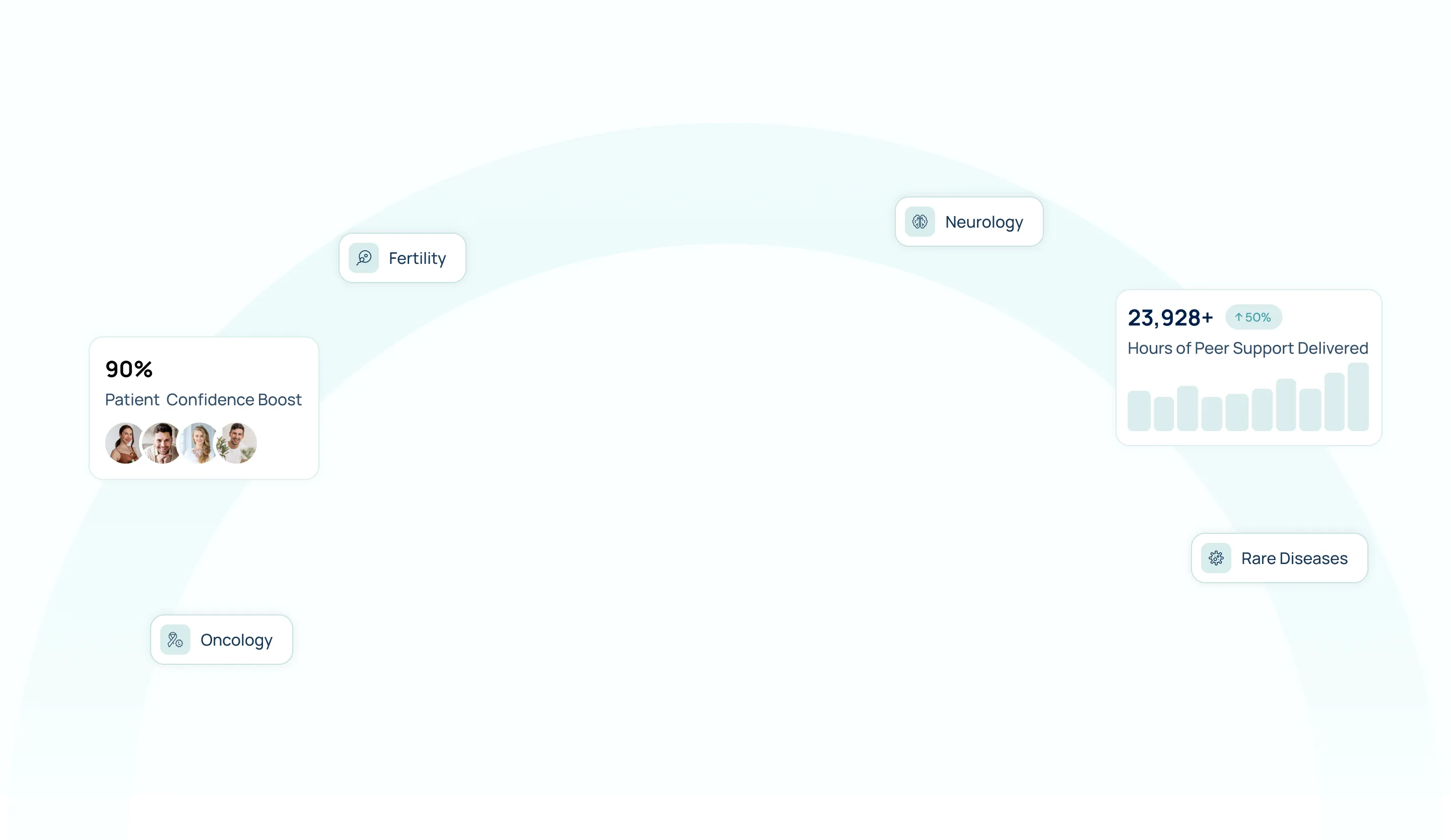Click the Fertility sperm-cell icon
1451x840 pixels.
click(363, 258)
